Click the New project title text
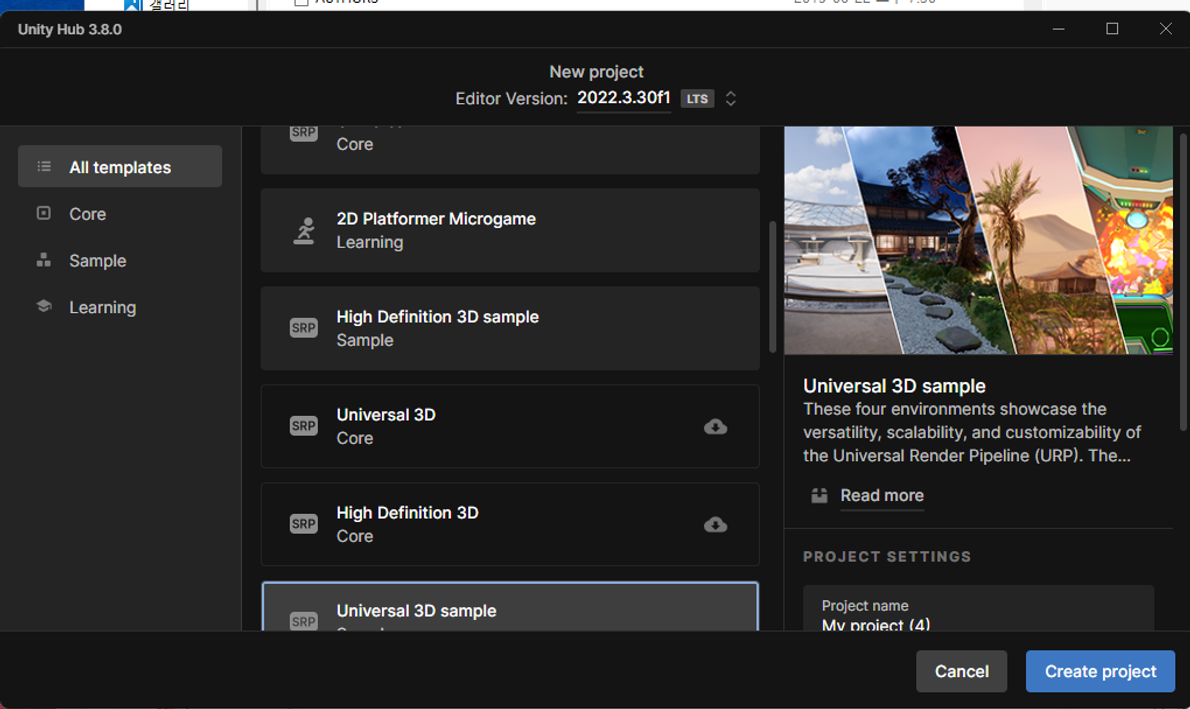Viewport: 1190px width, 709px height. click(x=597, y=71)
